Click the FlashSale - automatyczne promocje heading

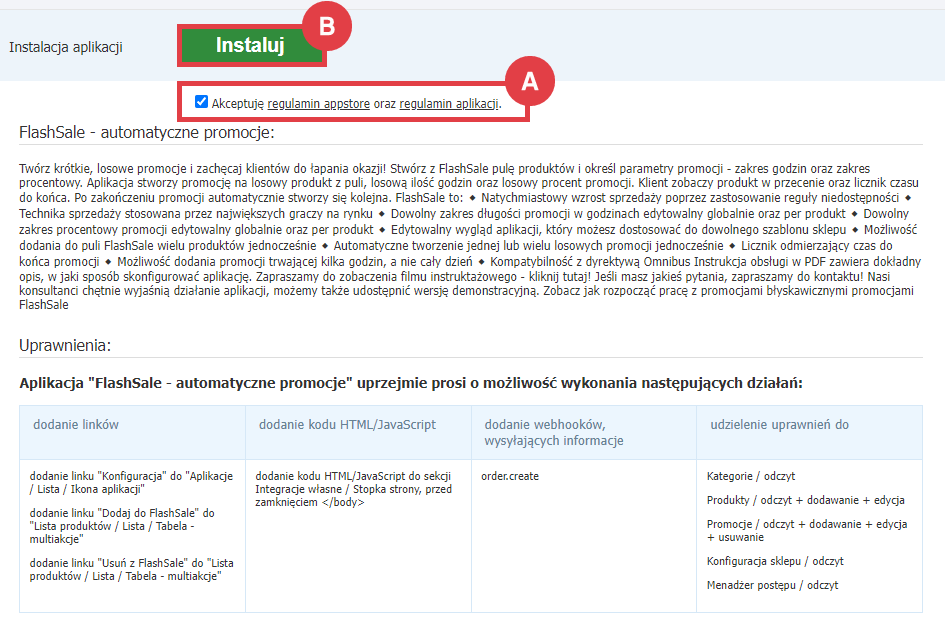146,133
